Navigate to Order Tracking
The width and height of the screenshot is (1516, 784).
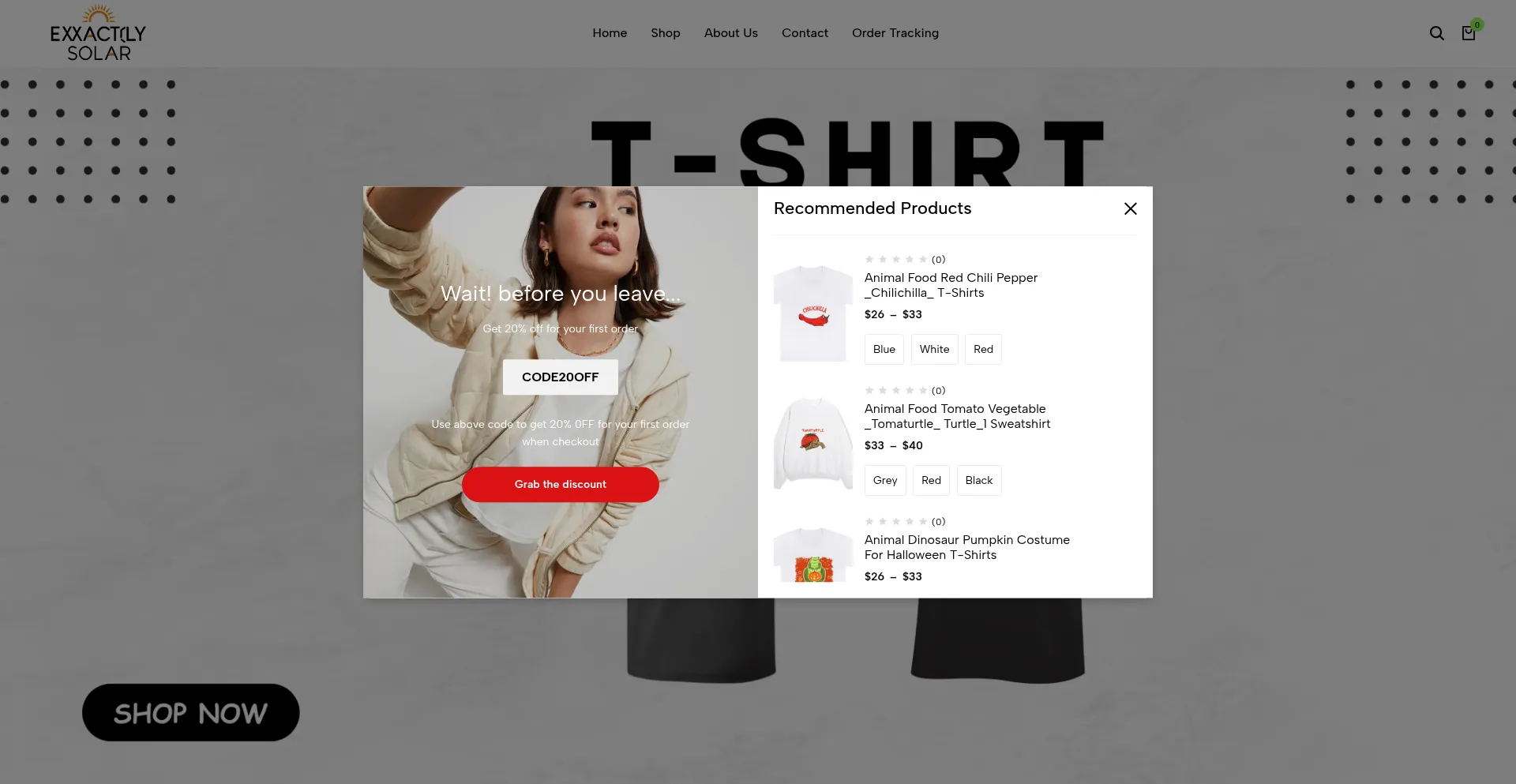[895, 33]
